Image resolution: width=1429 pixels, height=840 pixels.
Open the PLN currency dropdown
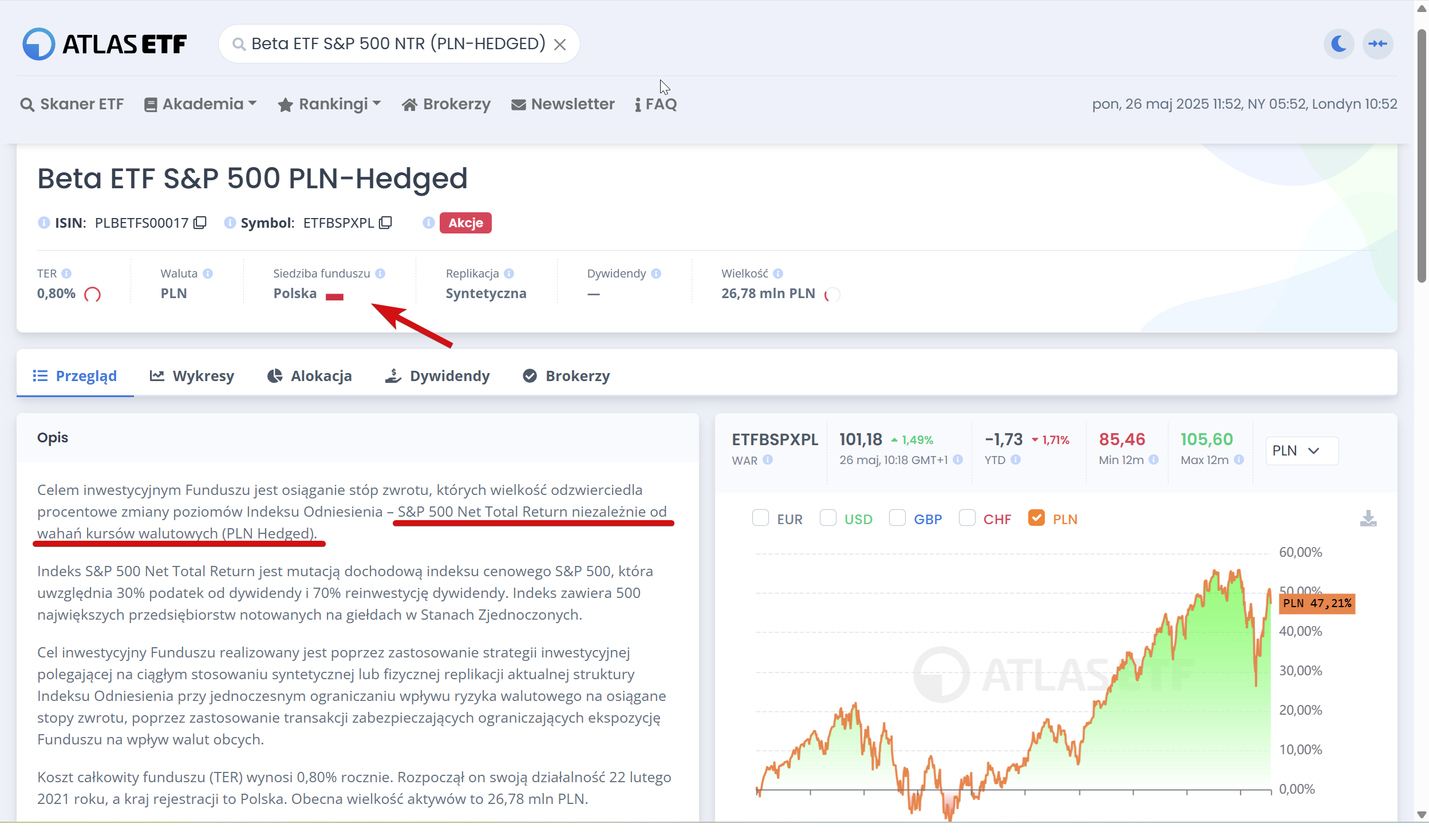(x=1301, y=451)
